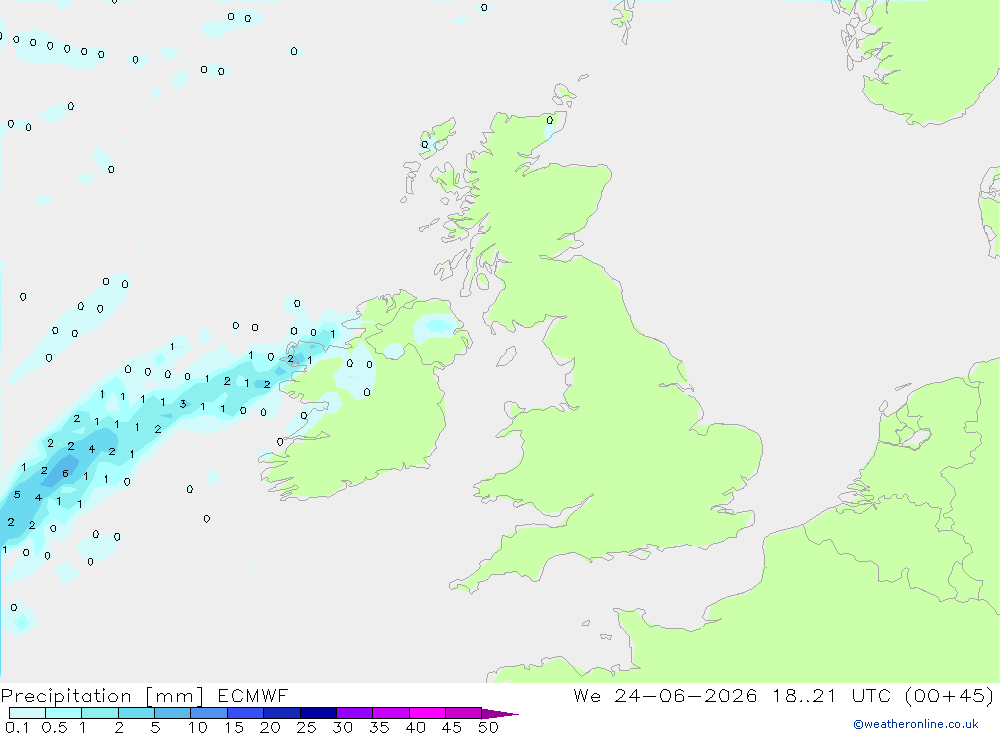Click the 30–35 mm purple legend swatch

pyautogui.click(x=354, y=713)
